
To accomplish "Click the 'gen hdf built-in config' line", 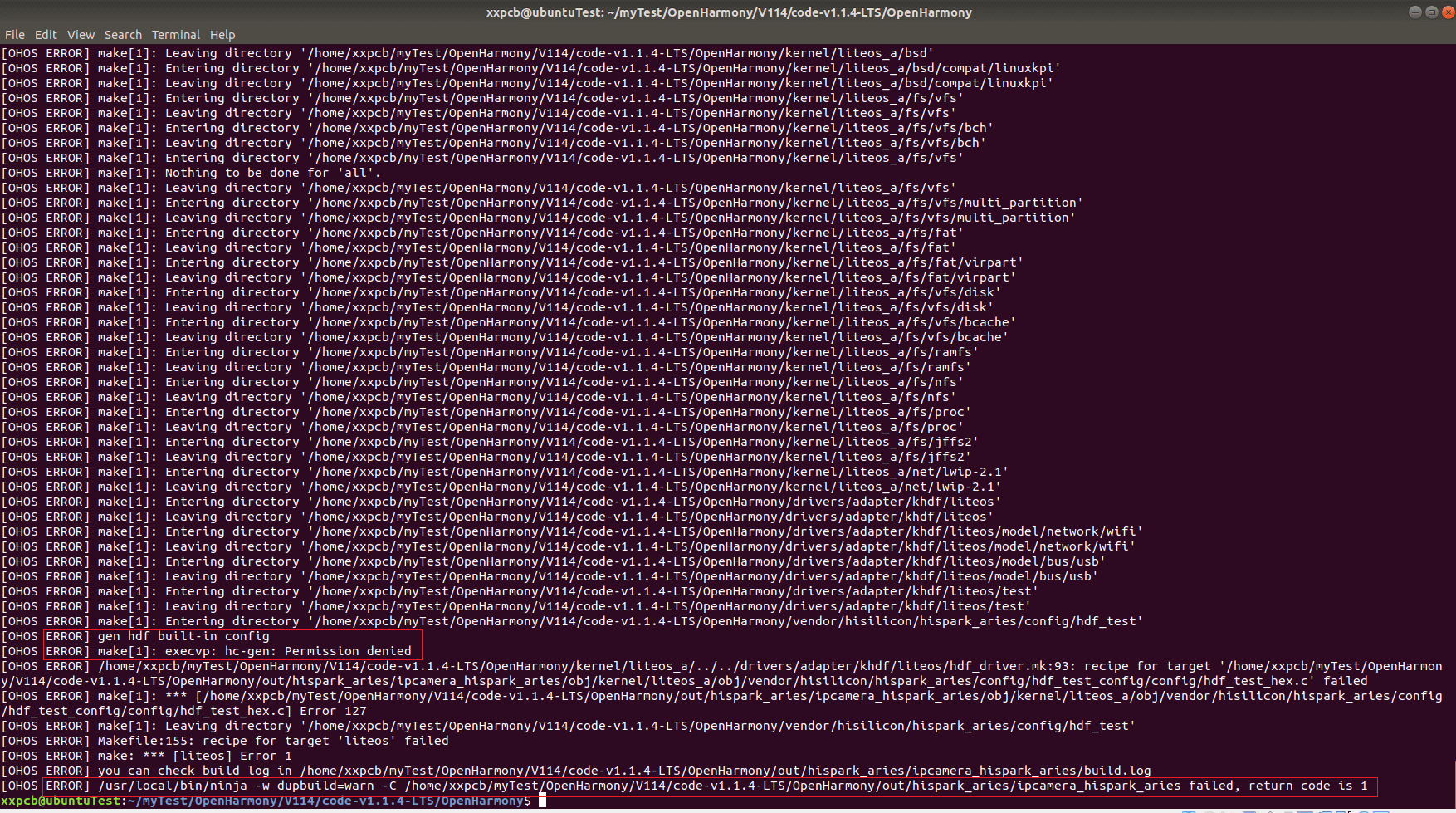I will (x=183, y=636).
